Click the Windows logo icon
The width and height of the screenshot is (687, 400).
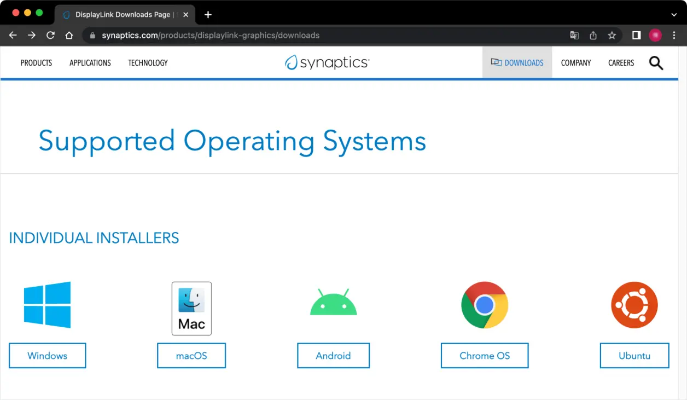tap(48, 305)
